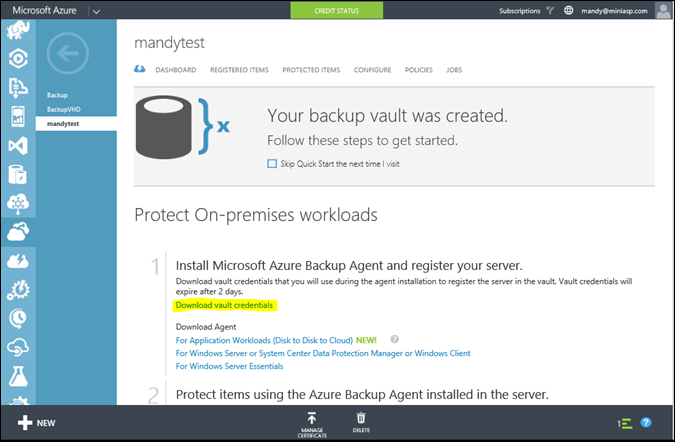Switch to the Dashboard tab
The width and height of the screenshot is (675, 442).
[x=175, y=70]
